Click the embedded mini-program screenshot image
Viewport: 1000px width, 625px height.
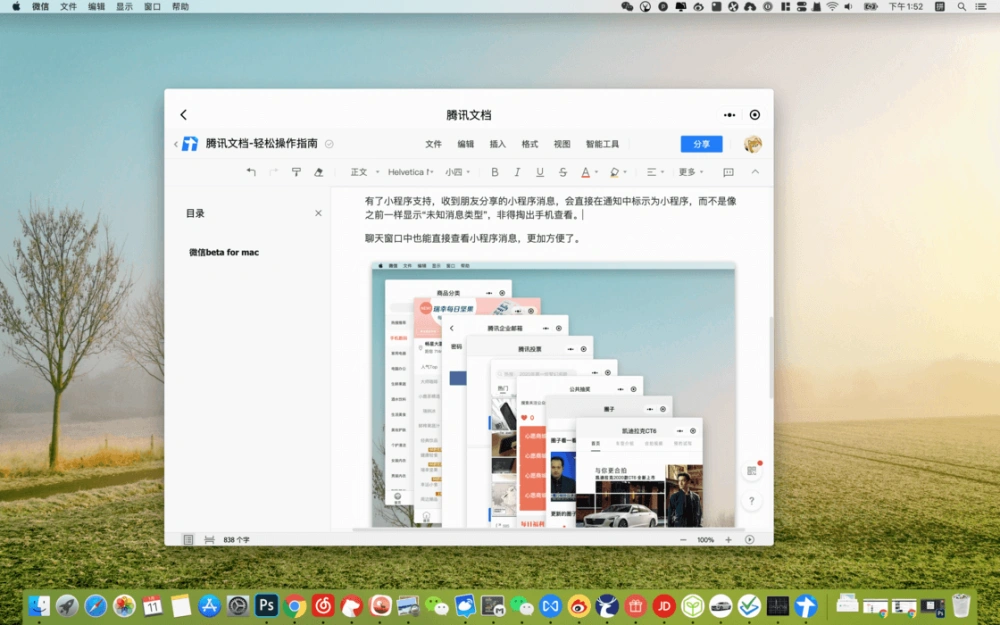(554, 394)
